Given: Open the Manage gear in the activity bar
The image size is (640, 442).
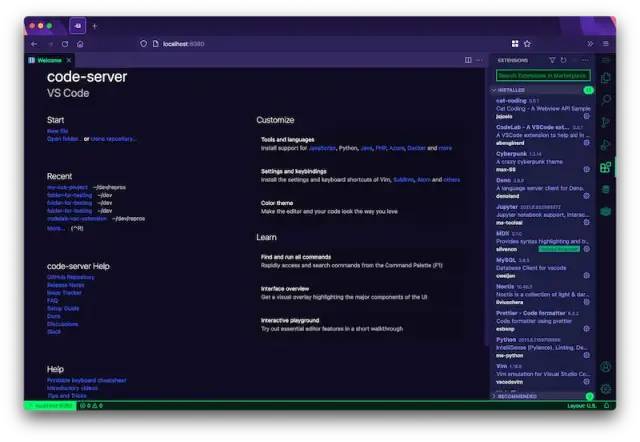Looking at the screenshot, I should [606, 389].
